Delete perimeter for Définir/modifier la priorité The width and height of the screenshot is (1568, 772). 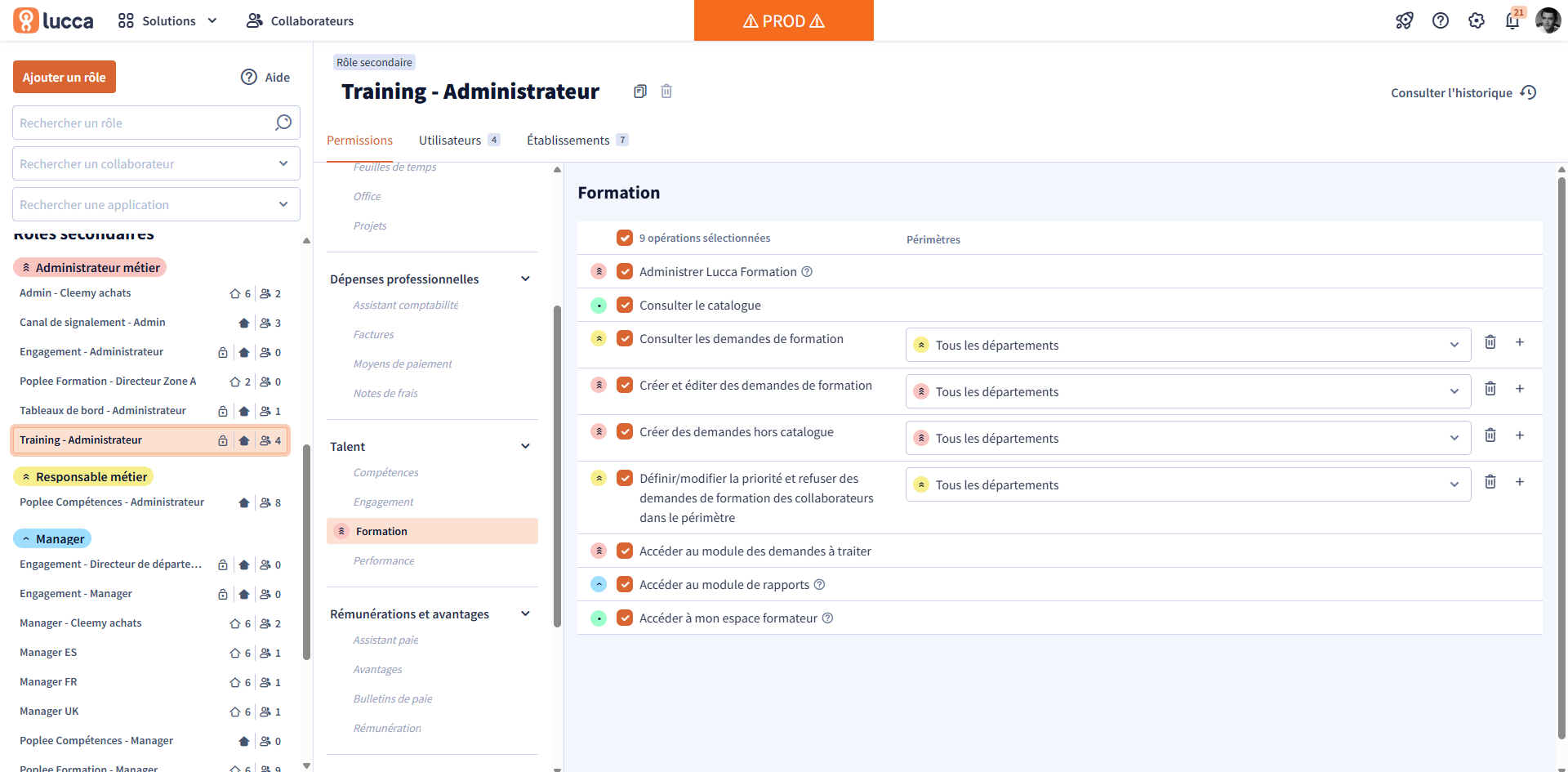pyautogui.click(x=1490, y=482)
